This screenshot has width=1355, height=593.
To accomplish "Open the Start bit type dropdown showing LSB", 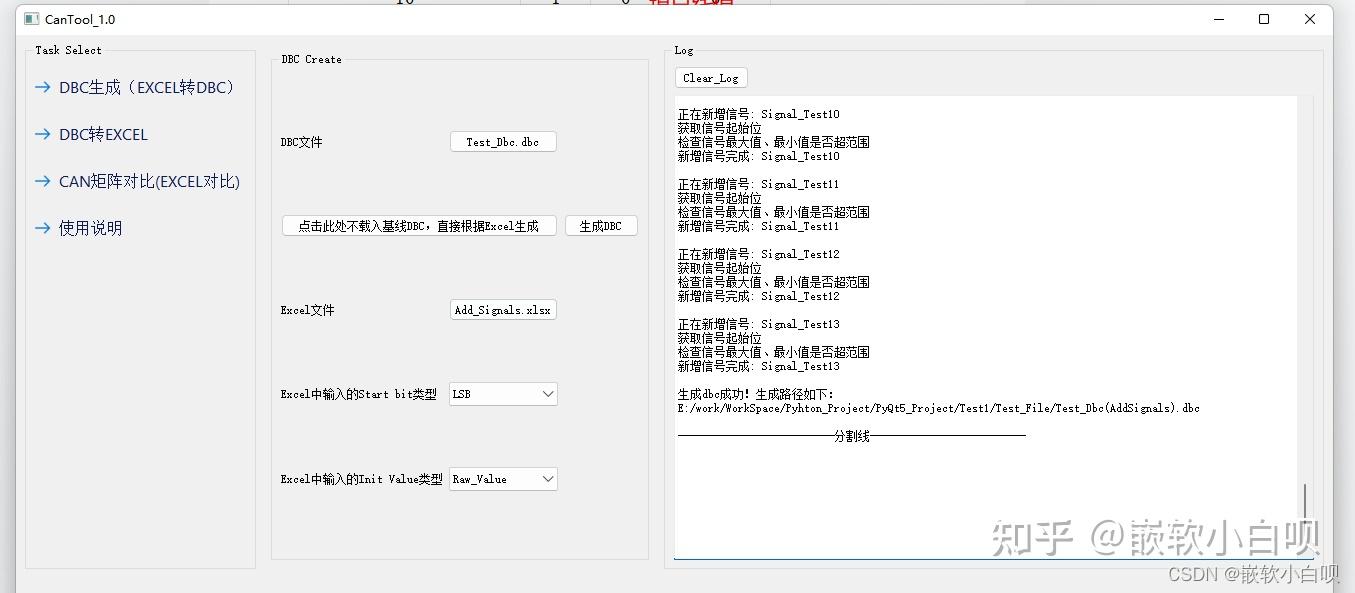I will (503, 393).
